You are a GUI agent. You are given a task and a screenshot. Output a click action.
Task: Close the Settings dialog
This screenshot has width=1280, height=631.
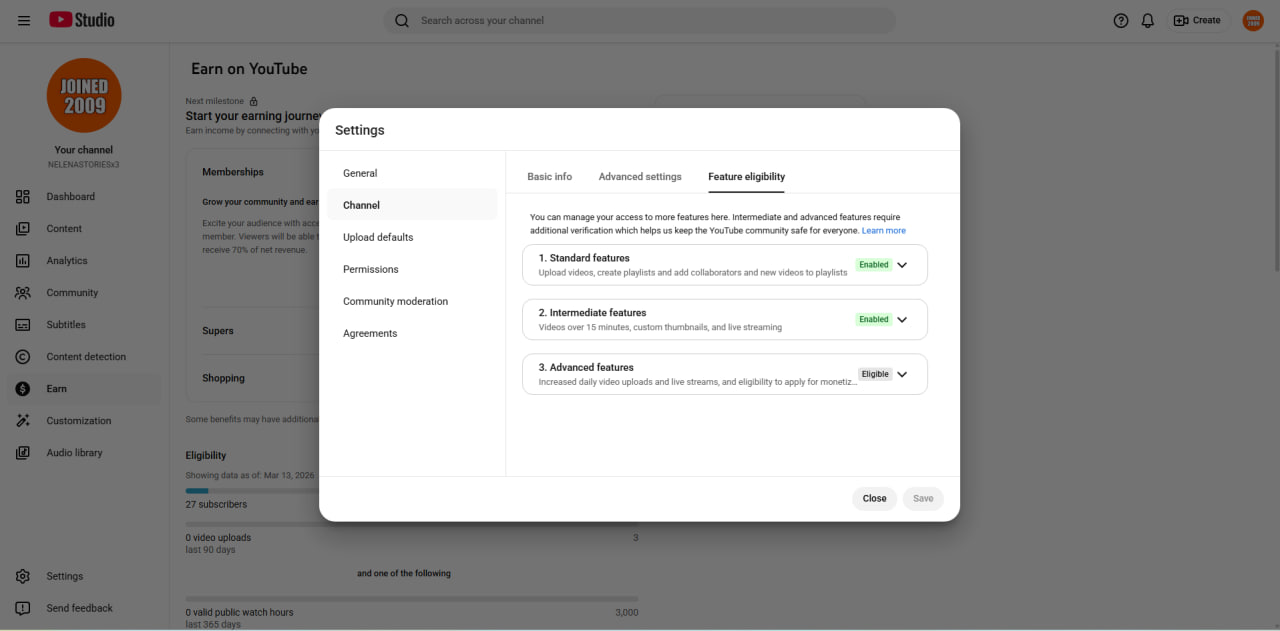pyautogui.click(x=875, y=498)
